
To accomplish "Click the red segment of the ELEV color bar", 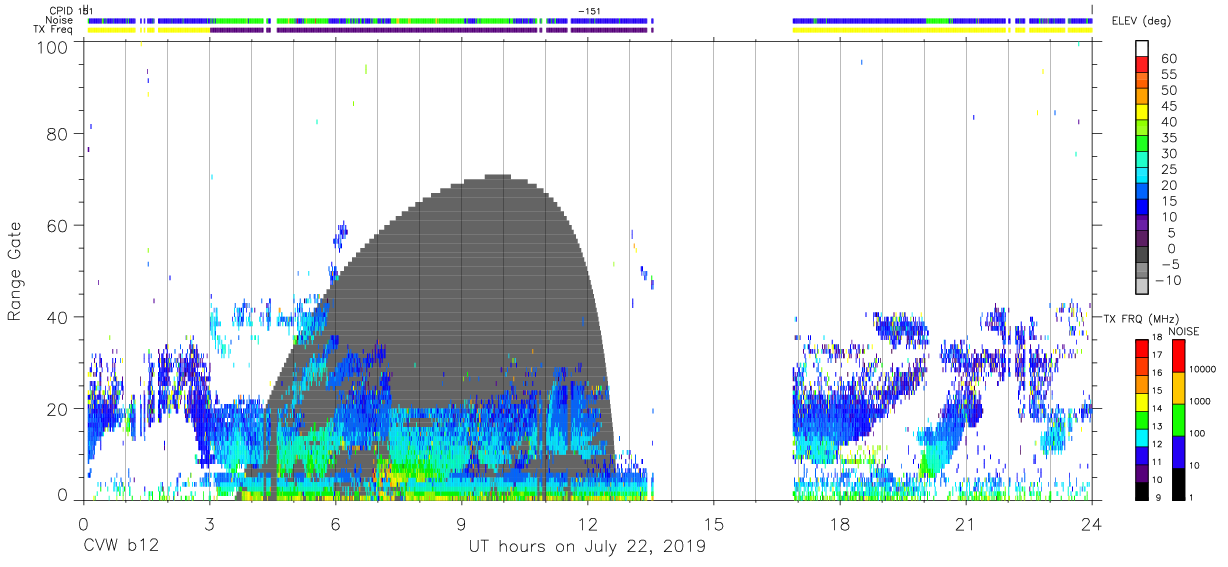I will tap(1143, 65).
